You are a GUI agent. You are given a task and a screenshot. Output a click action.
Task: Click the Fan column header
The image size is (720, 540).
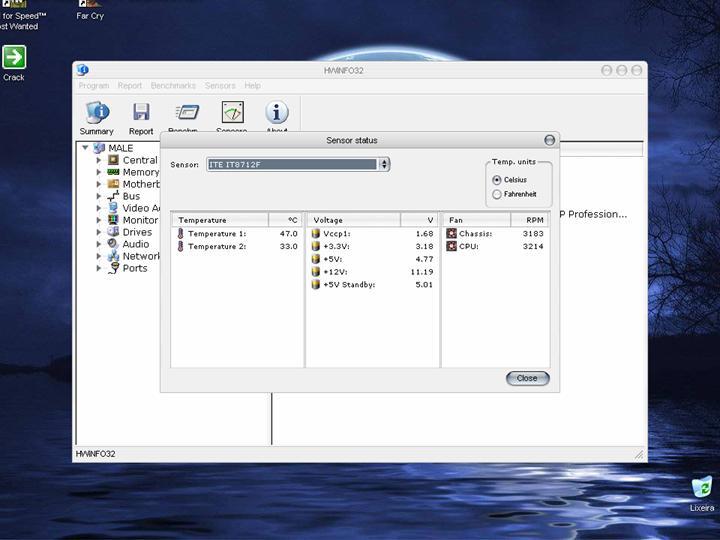476,220
